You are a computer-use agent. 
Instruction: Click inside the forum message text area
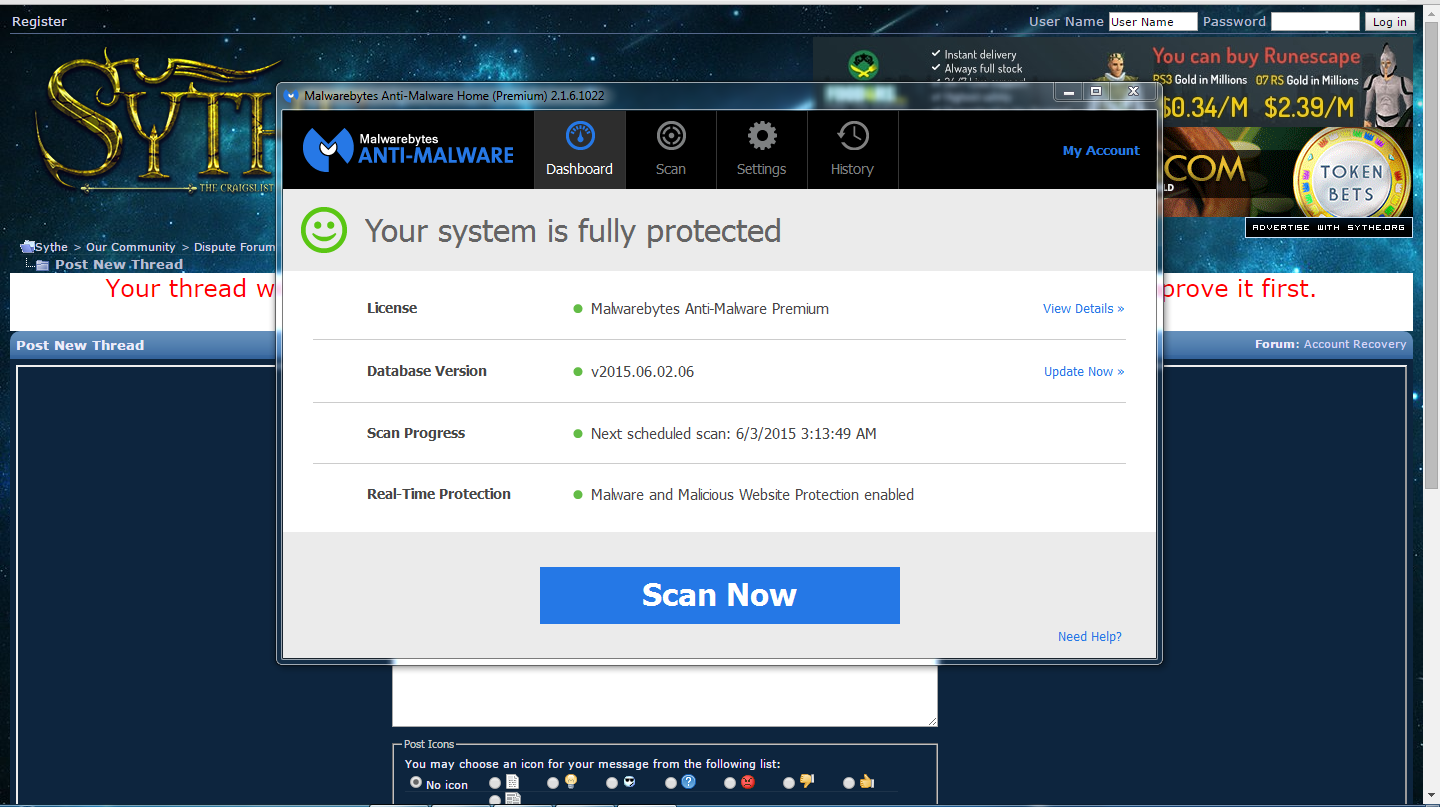coord(665,694)
